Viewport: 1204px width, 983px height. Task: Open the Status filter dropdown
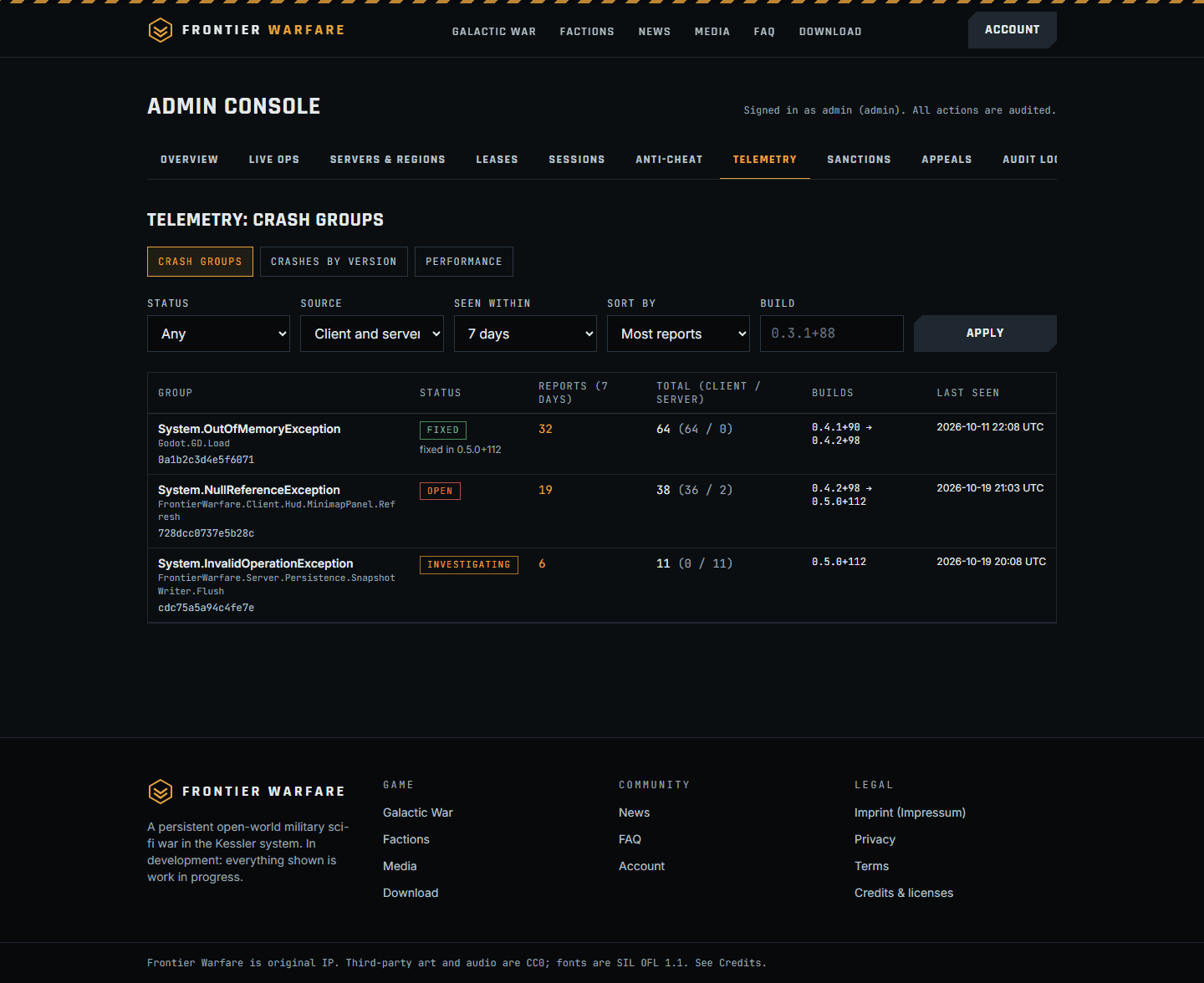(x=218, y=334)
